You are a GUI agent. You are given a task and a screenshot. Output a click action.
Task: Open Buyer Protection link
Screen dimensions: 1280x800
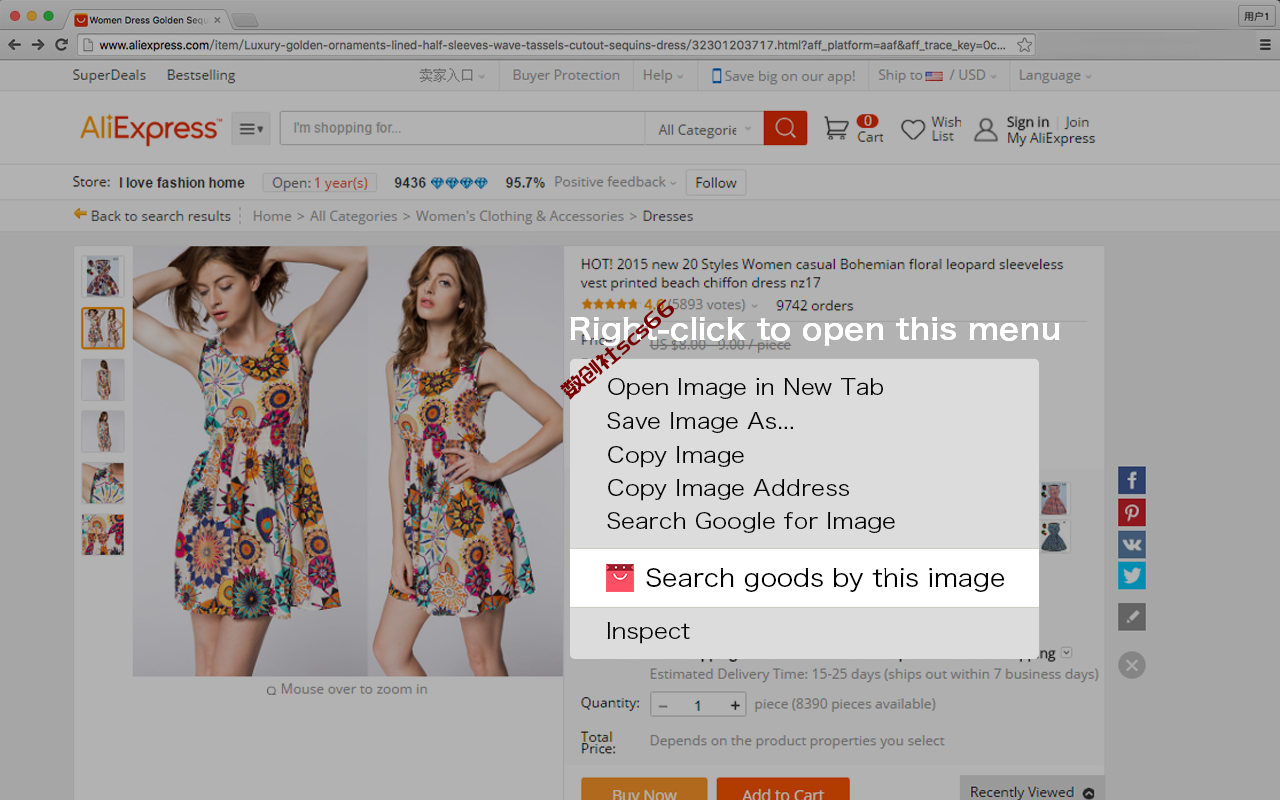(566, 75)
